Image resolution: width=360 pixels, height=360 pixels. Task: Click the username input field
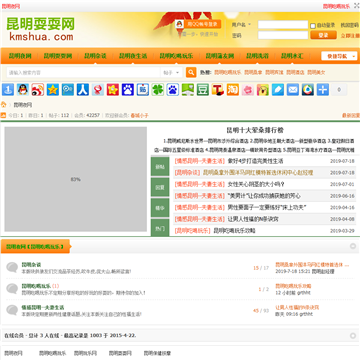[x=283, y=25]
